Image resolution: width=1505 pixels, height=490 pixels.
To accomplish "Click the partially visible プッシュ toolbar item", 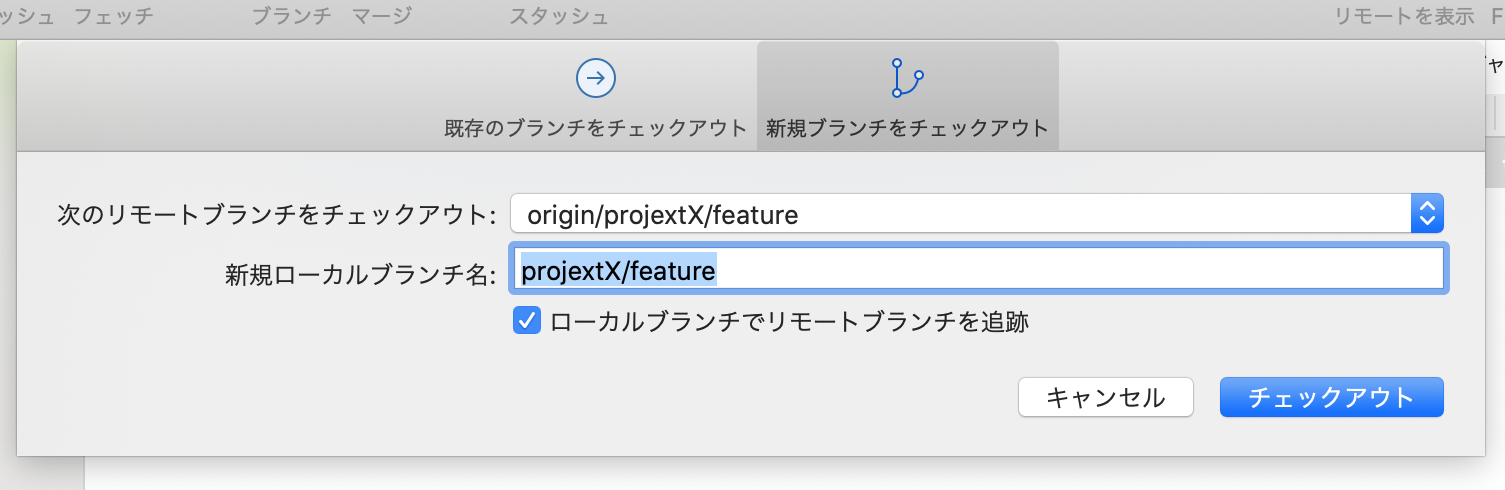I will click(27, 16).
